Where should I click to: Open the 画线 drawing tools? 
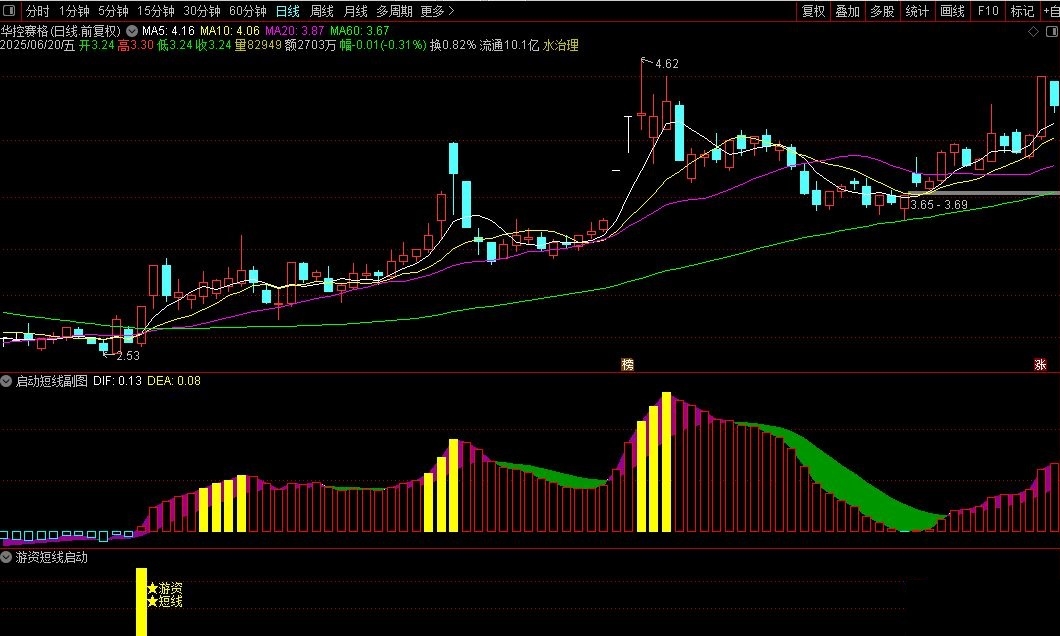tap(953, 11)
